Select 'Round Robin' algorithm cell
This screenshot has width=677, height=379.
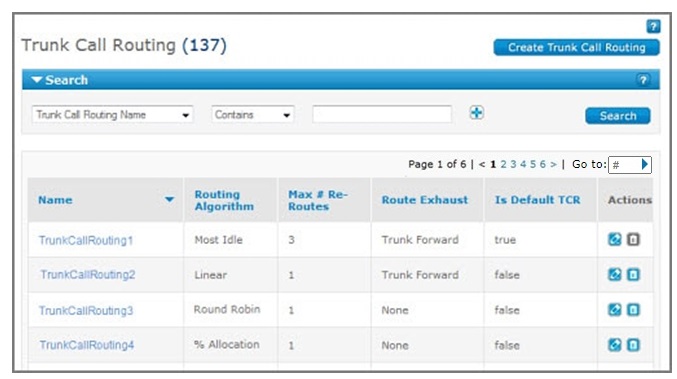227,310
